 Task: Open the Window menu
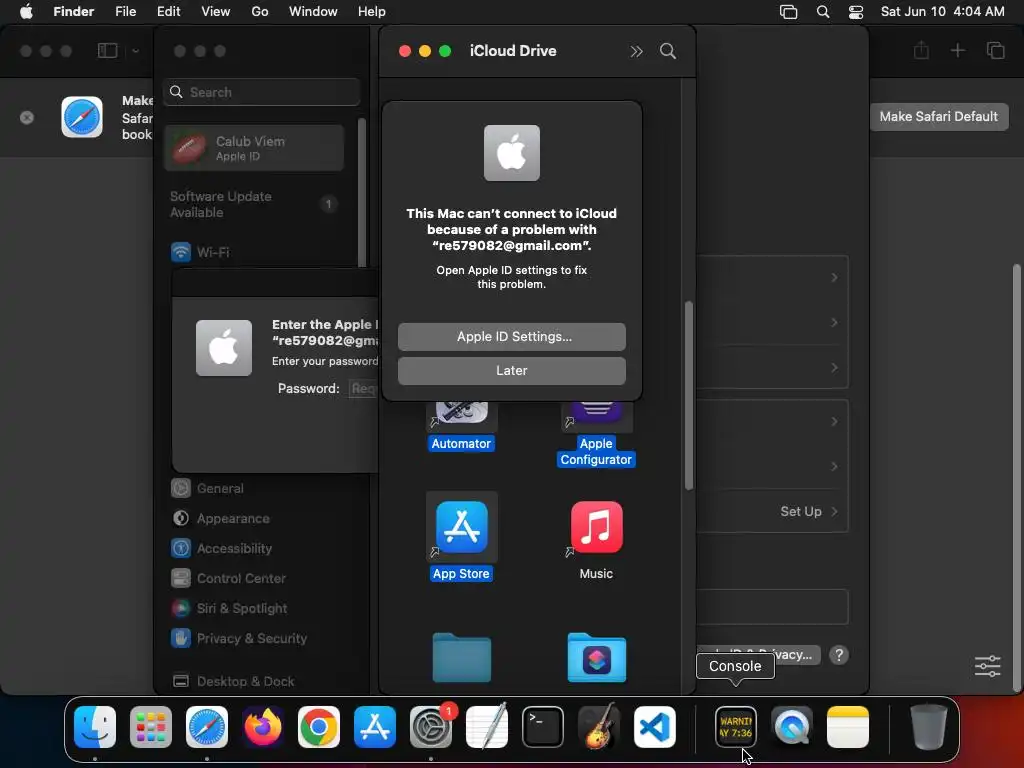[x=313, y=12]
